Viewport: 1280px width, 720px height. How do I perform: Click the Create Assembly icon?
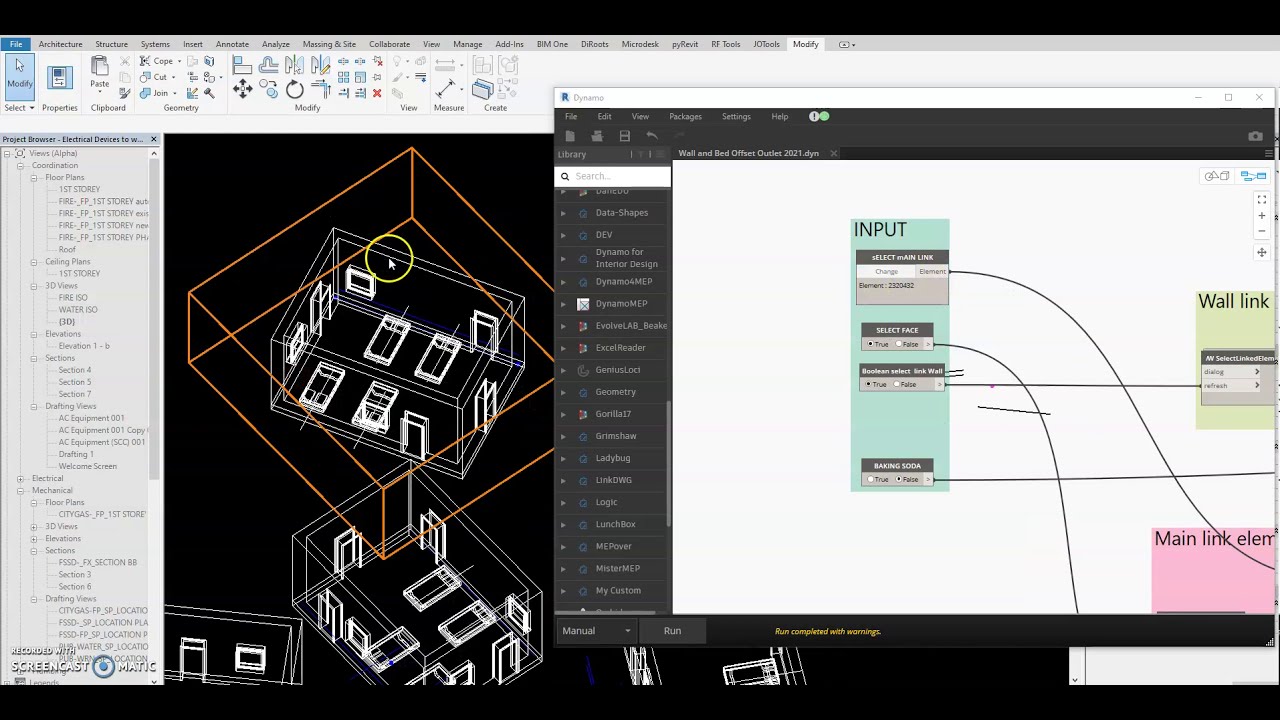pyautogui.click(x=482, y=65)
